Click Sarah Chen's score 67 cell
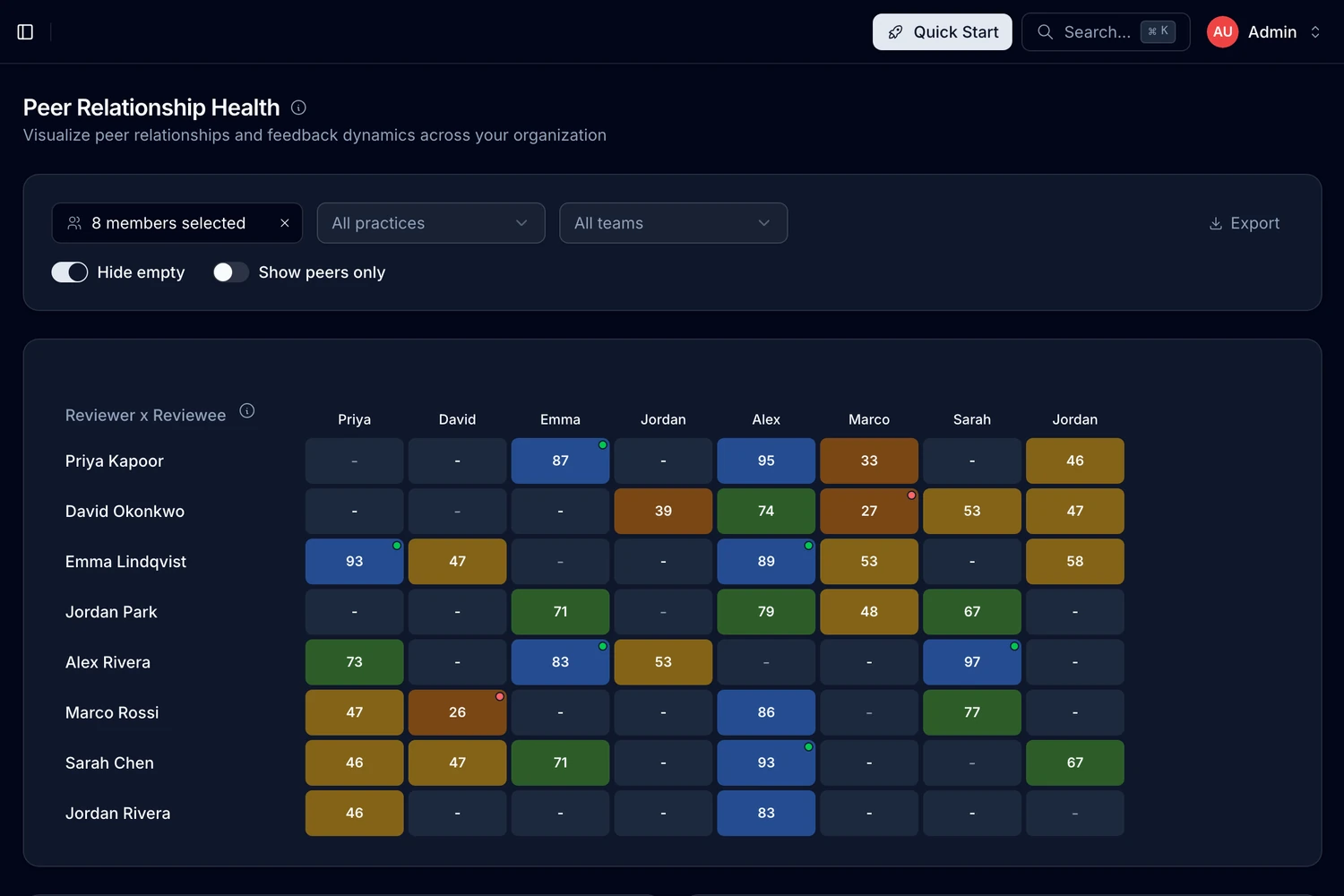The height and width of the screenshot is (896, 1344). point(1075,762)
